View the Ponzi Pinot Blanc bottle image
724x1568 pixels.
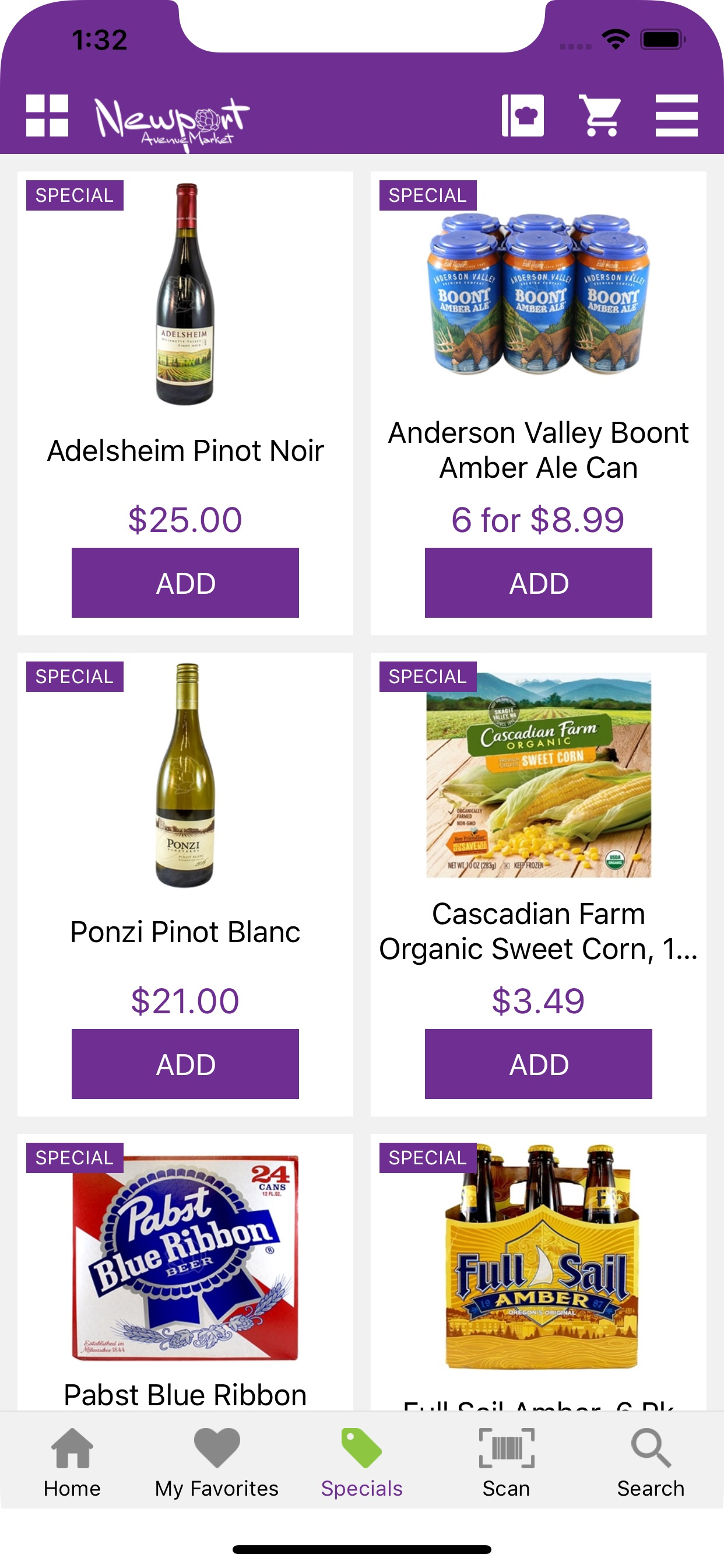click(x=185, y=775)
